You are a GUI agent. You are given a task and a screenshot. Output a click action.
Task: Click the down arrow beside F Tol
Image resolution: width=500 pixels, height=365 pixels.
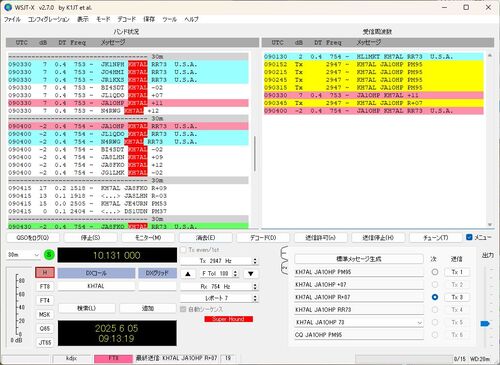click(251, 274)
